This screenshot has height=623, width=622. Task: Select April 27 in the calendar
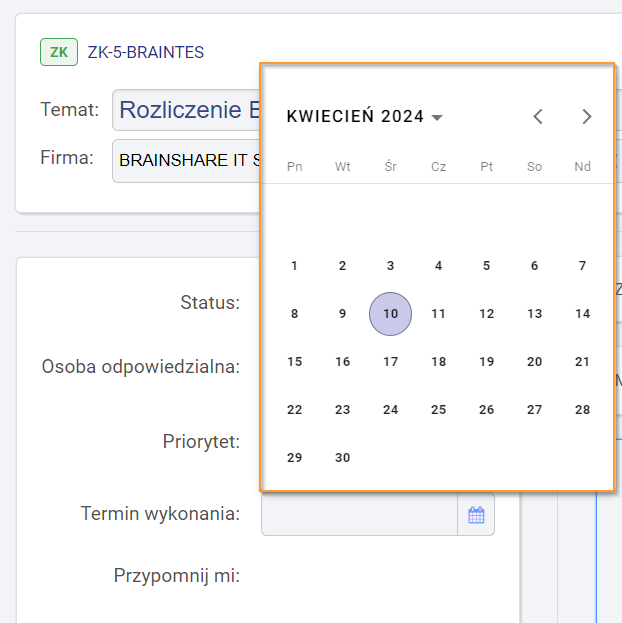click(535, 410)
